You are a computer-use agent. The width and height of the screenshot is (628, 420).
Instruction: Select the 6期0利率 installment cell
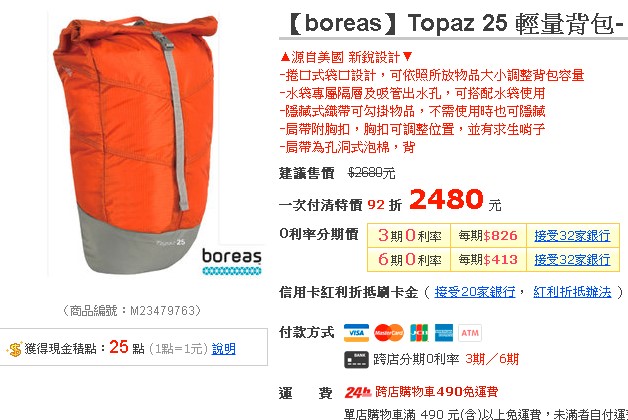(x=409, y=259)
